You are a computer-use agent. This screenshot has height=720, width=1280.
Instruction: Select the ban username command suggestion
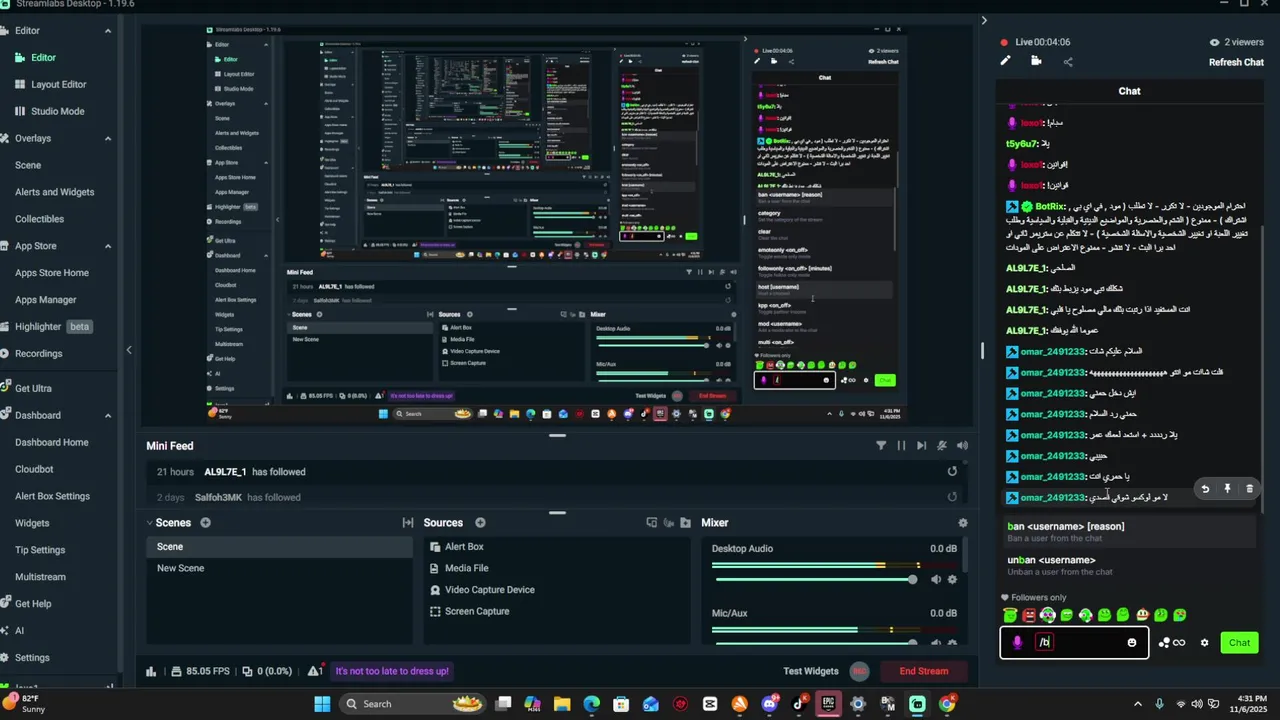1130,531
